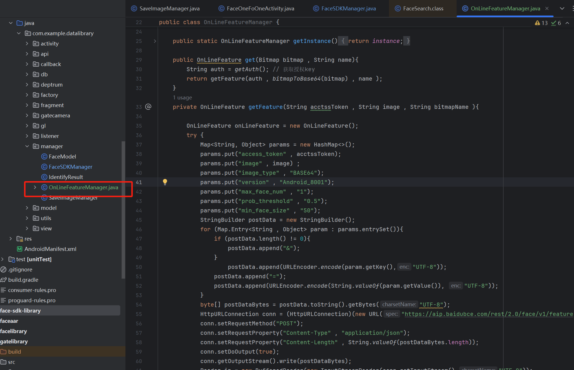This screenshot has width=575, height=372.
Task: Click the AndroidManifest.xml file icon
Action: 20,249
